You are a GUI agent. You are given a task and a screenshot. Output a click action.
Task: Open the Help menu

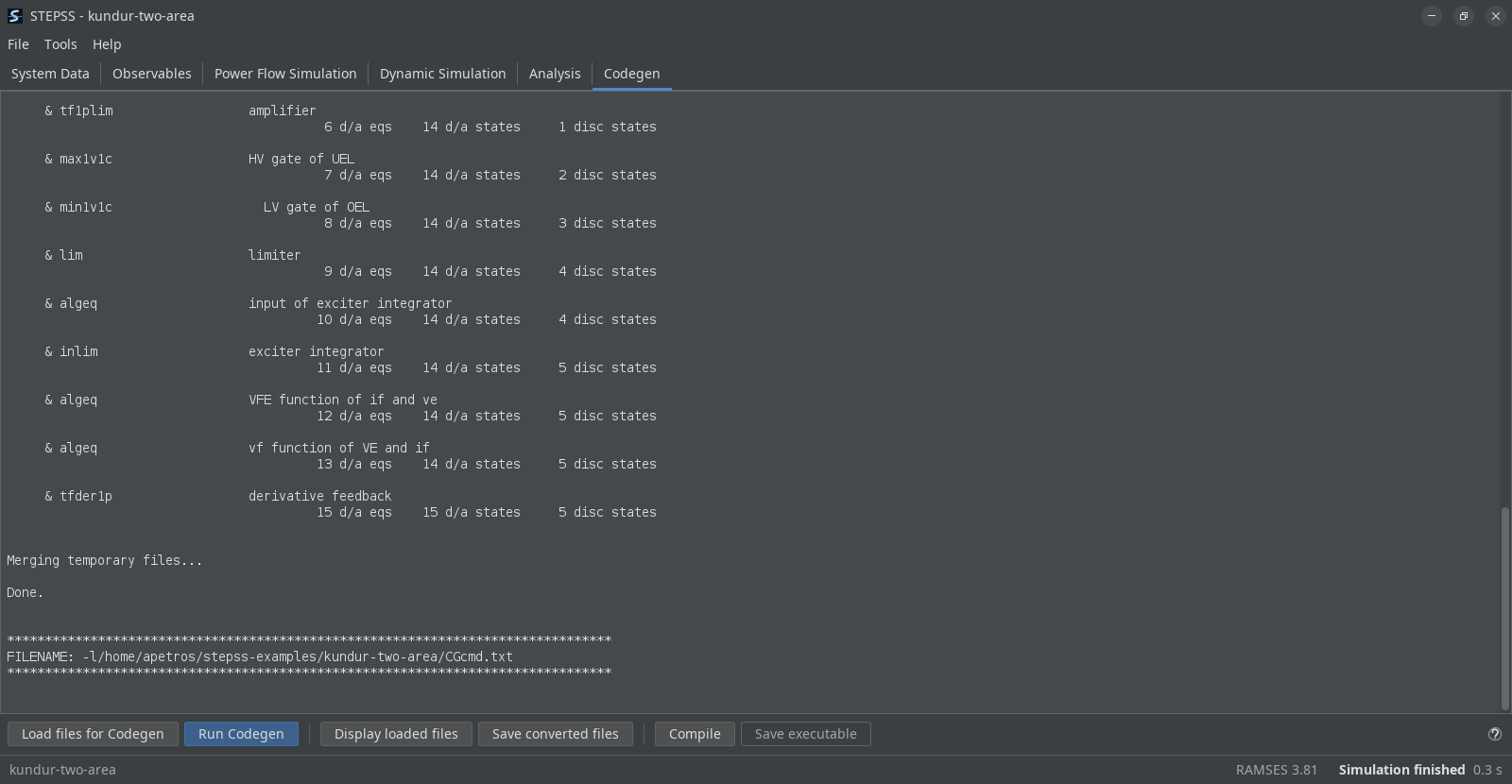(107, 44)
